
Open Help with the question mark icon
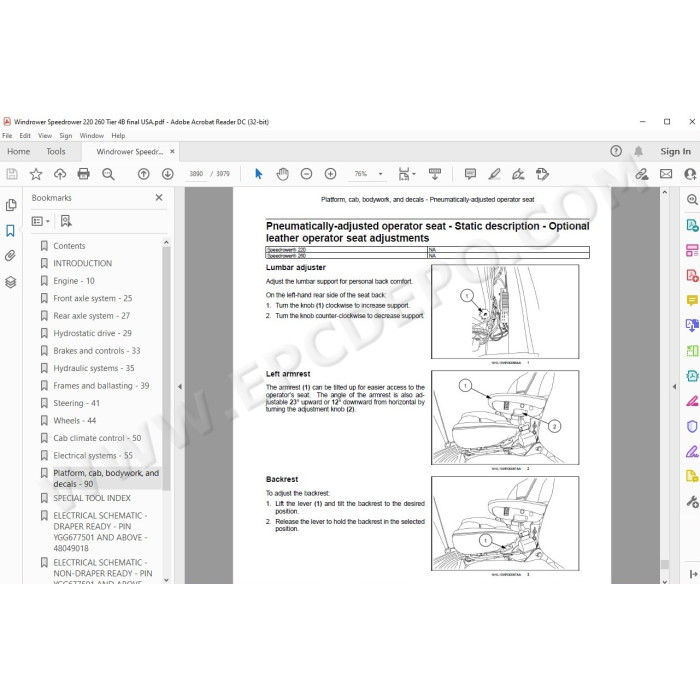[616, 151]
